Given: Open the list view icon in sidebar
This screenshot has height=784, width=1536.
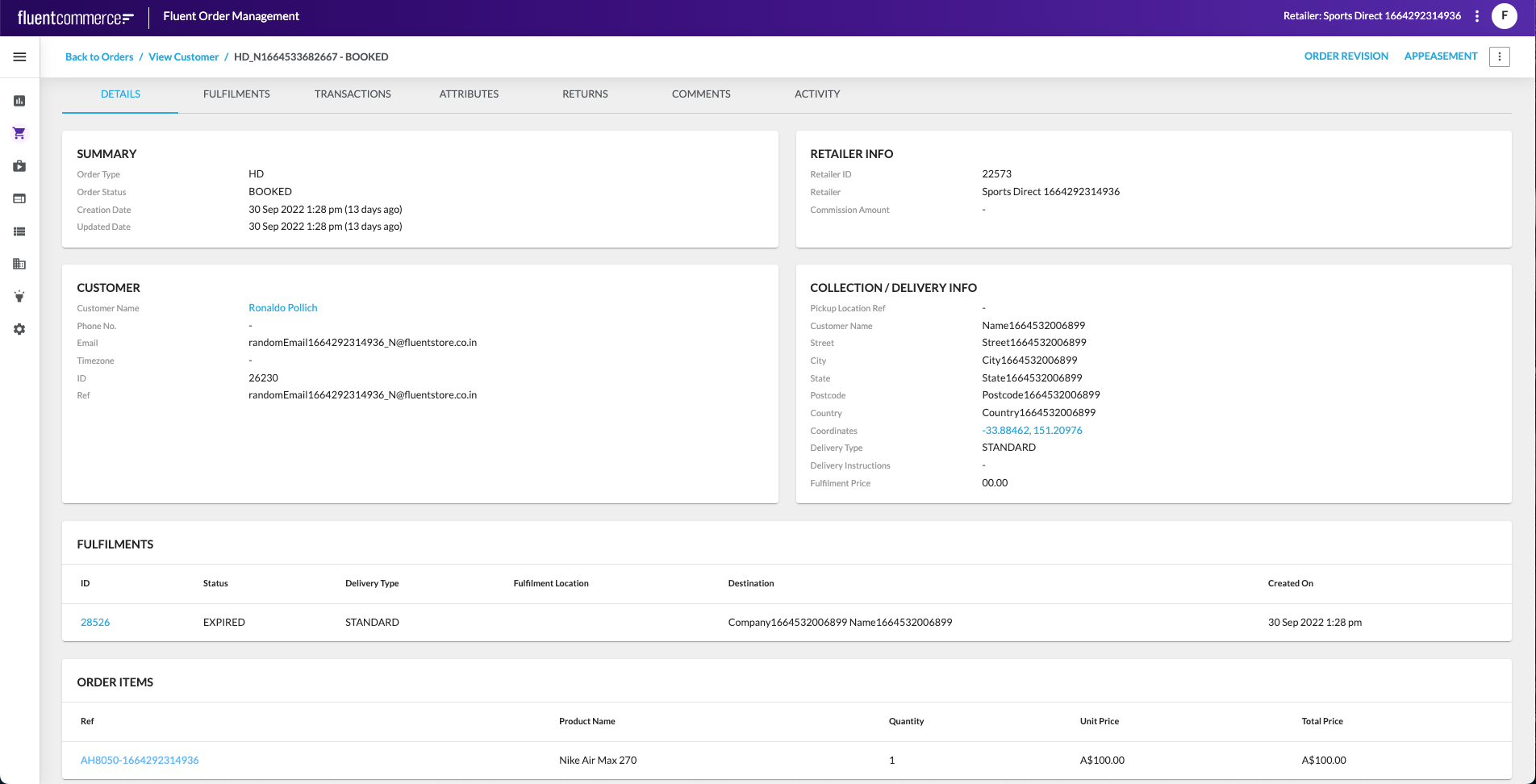Looking at the screenshot, I should pos(19,231).
